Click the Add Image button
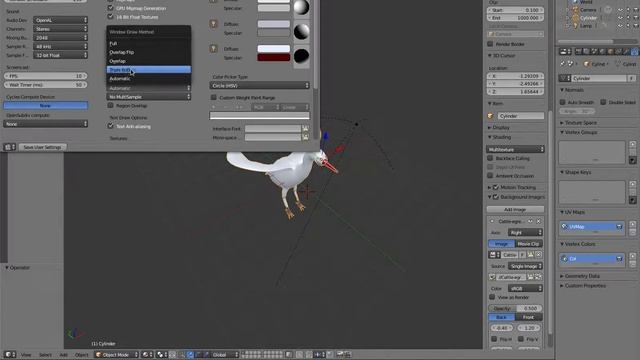 coord(515,209)
